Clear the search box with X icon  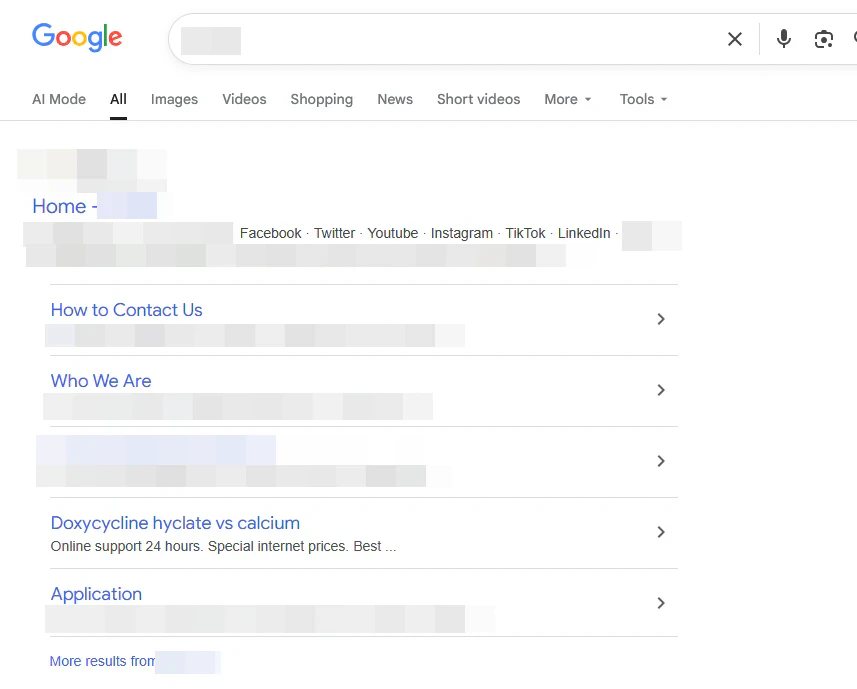click(735, 39)
